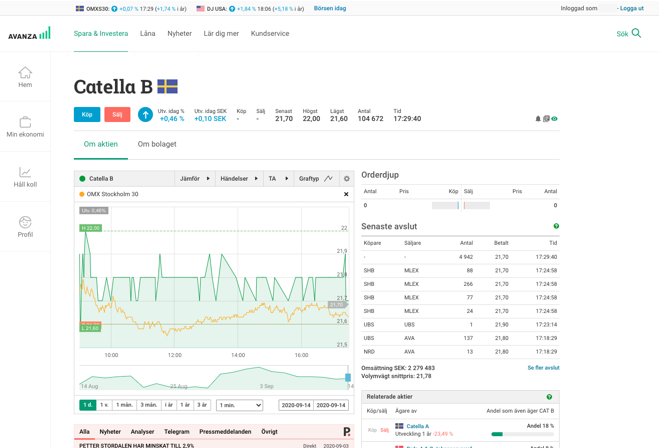This screenshot has width=659, height=448.
Task: Expand the Händelser chart menu
Action: (x=239, y=179)
